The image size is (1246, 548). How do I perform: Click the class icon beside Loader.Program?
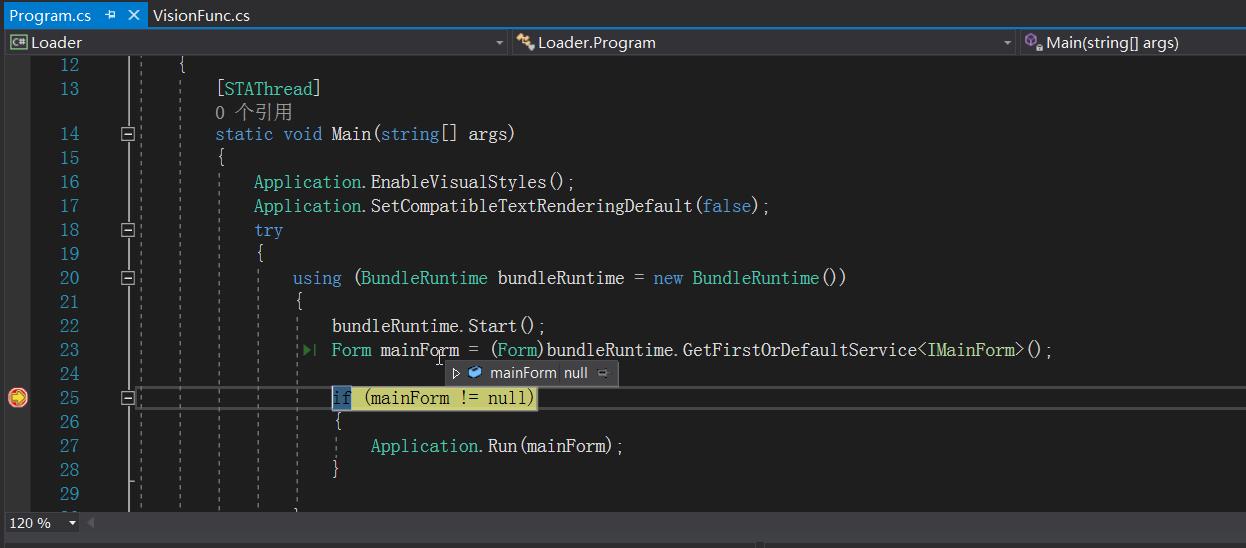[x=525, y=42]
